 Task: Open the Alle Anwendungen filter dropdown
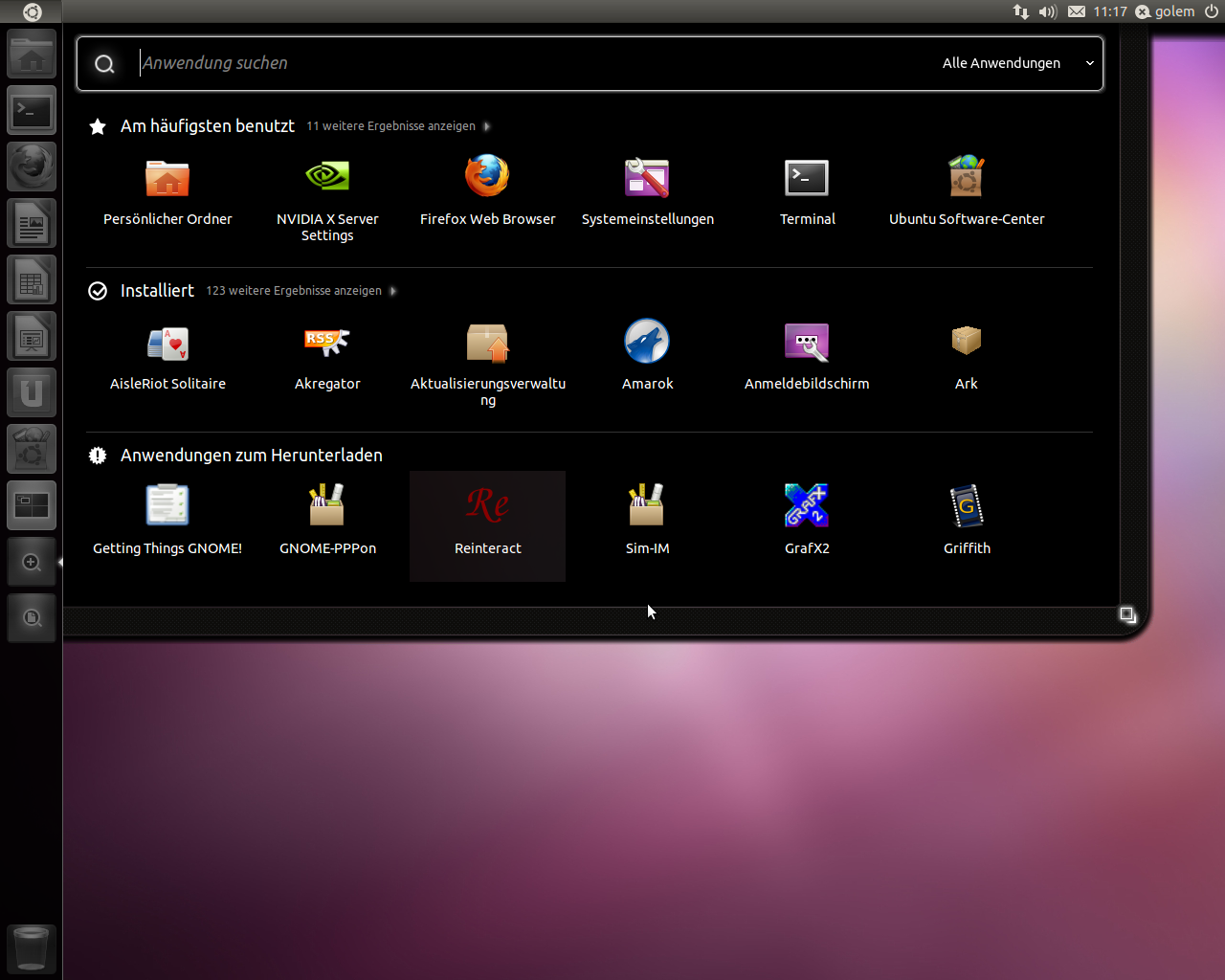coord(1017,63)
